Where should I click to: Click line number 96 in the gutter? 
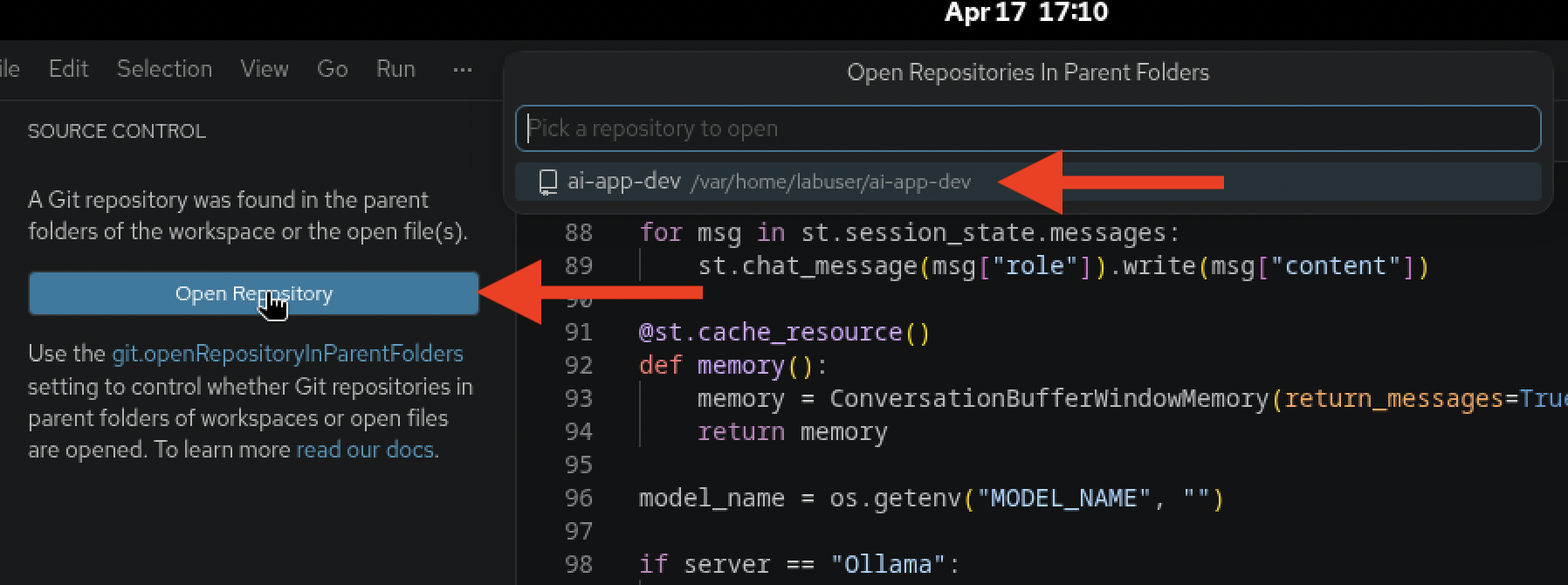point(578,499)
